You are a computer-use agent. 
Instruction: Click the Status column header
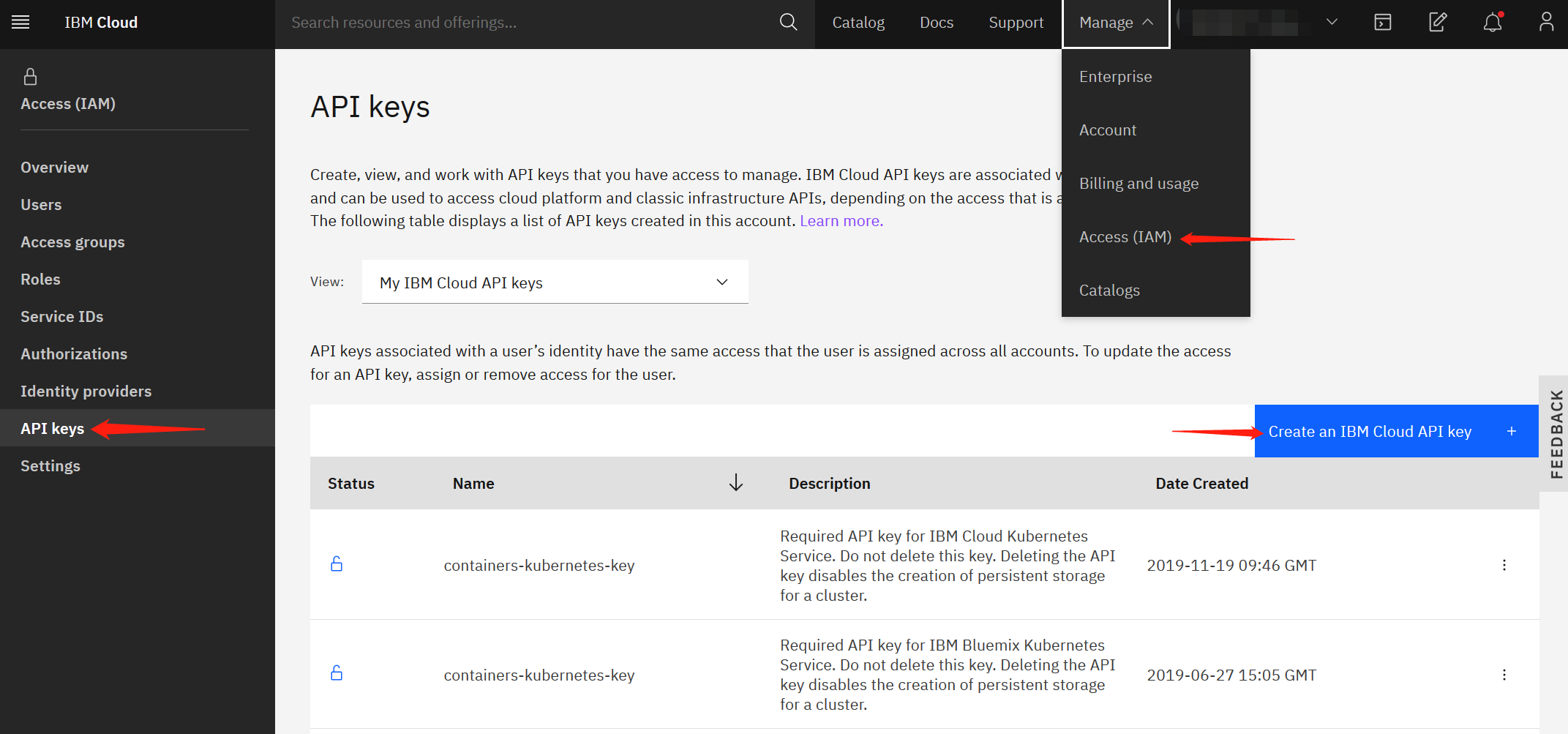point(351,484)
